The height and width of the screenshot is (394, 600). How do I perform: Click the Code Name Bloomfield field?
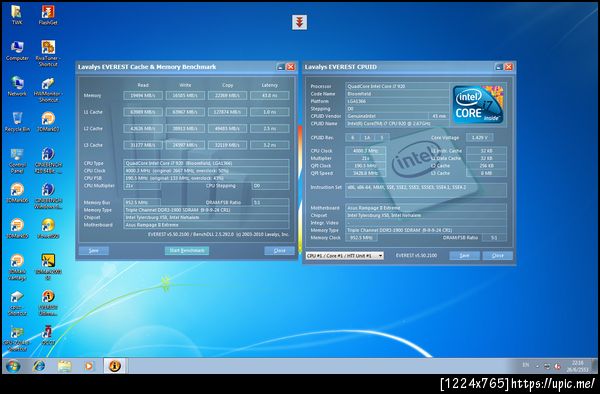click(397, 94)
